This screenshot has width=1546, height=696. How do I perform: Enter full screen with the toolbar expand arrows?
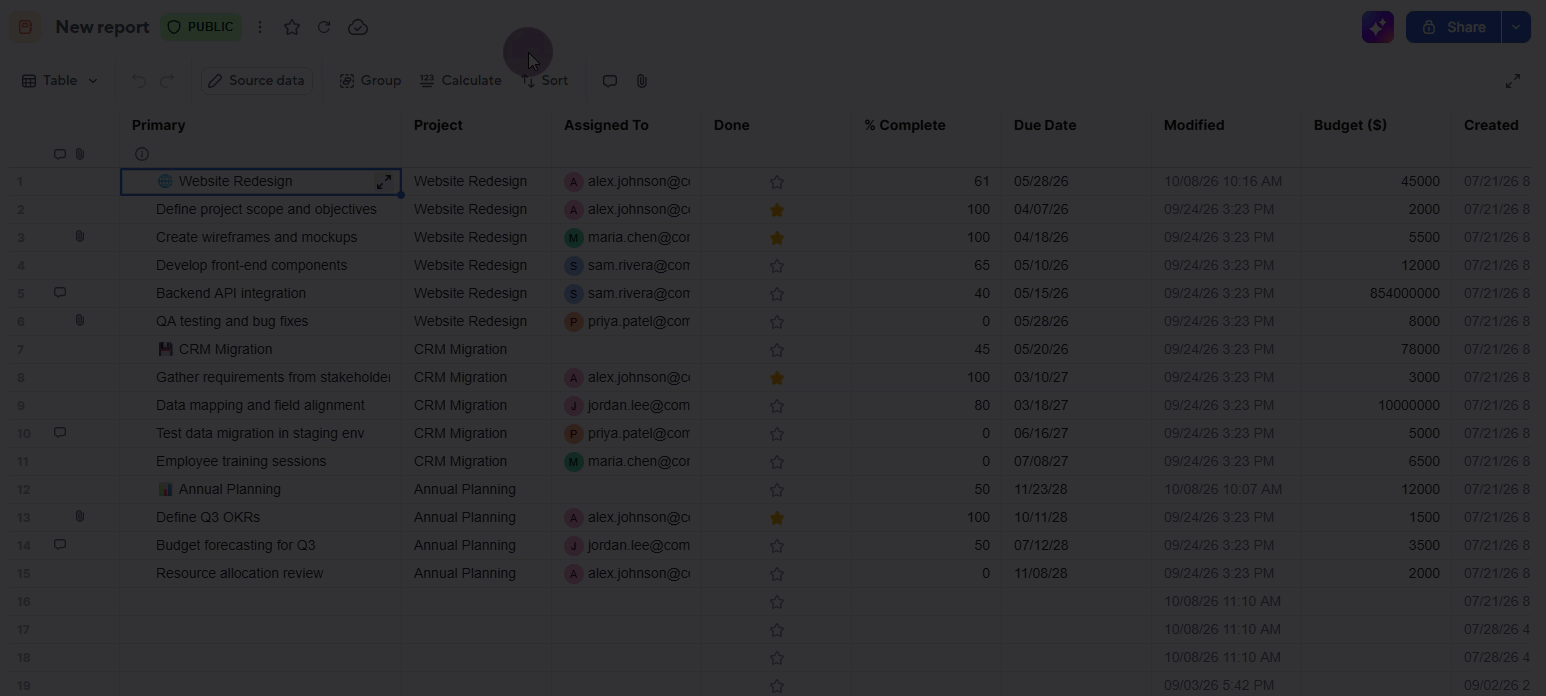pyautogui.click(x=1513, y=81)
